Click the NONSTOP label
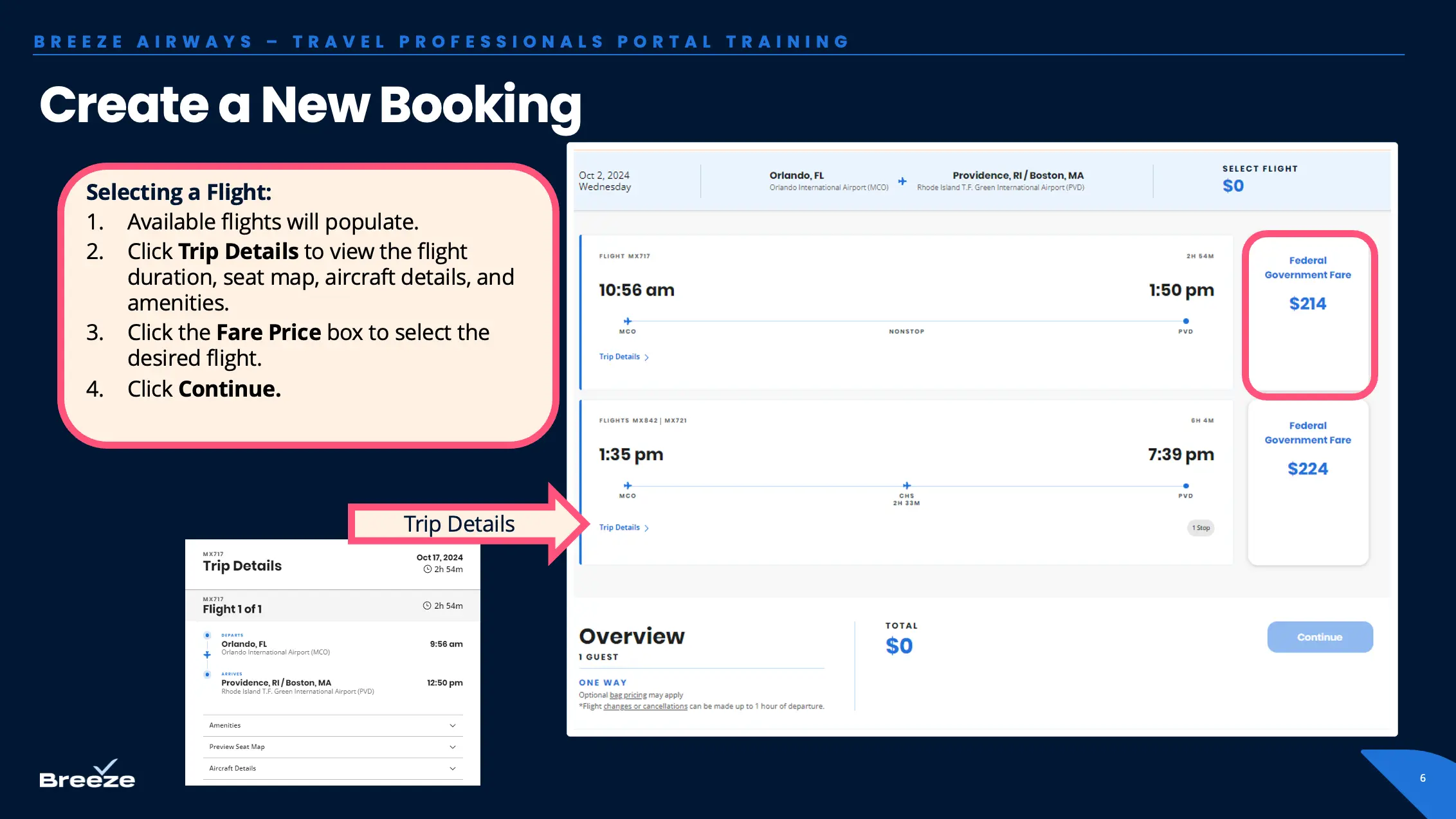Viewport: 1456px width, 819px height. pyautogui.click(x=907, y=332)
